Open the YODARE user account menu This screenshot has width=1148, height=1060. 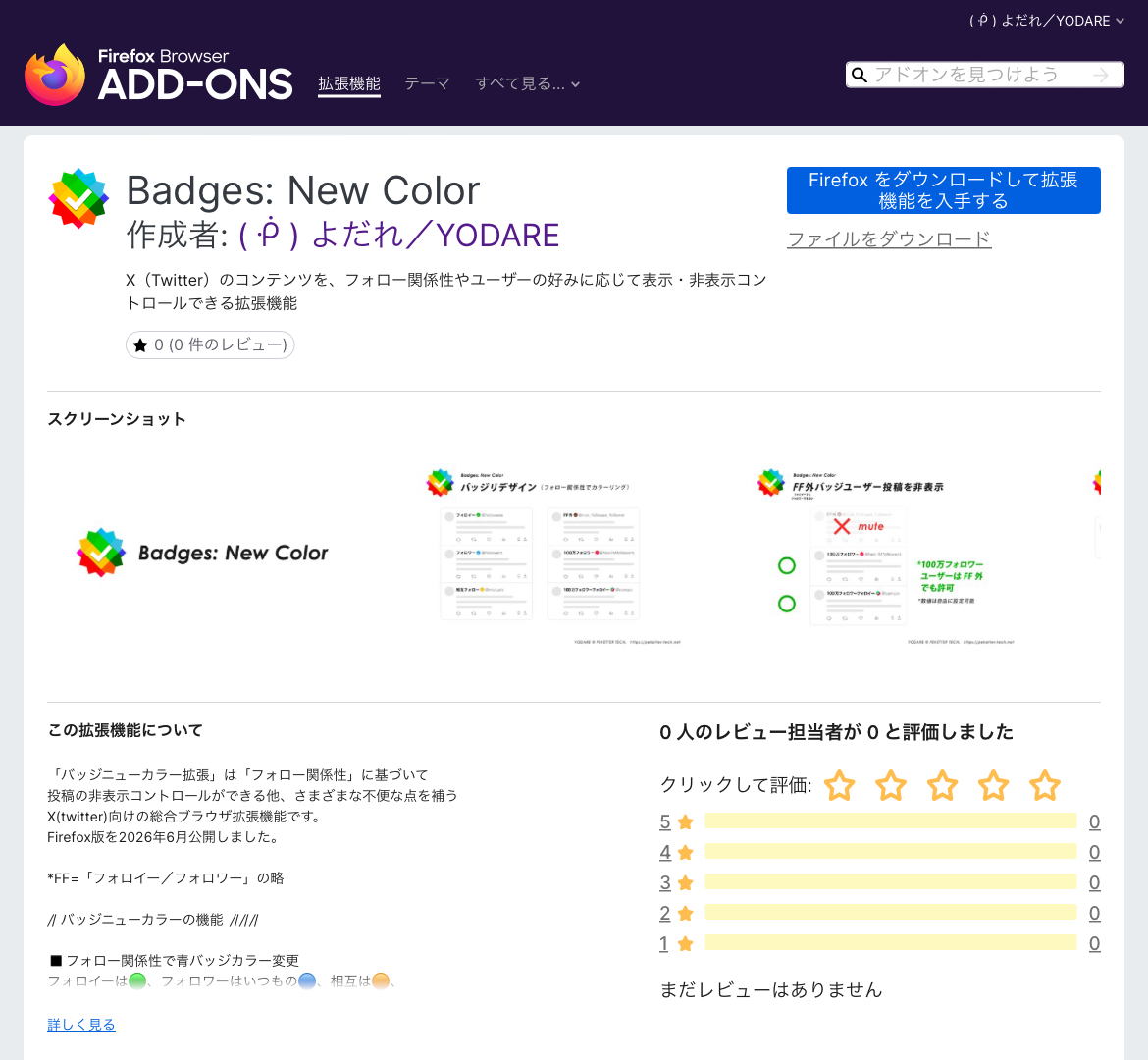(1046, 21)
